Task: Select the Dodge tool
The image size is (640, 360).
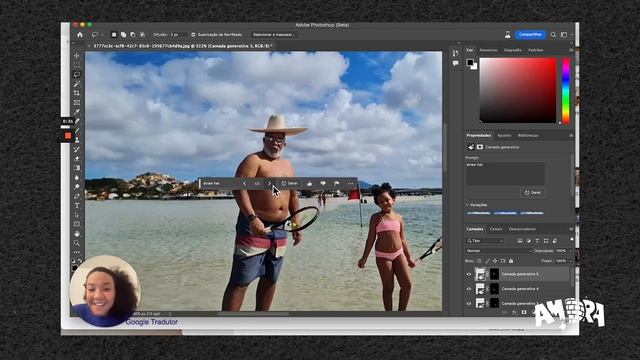Action: [x=77, y=187]
